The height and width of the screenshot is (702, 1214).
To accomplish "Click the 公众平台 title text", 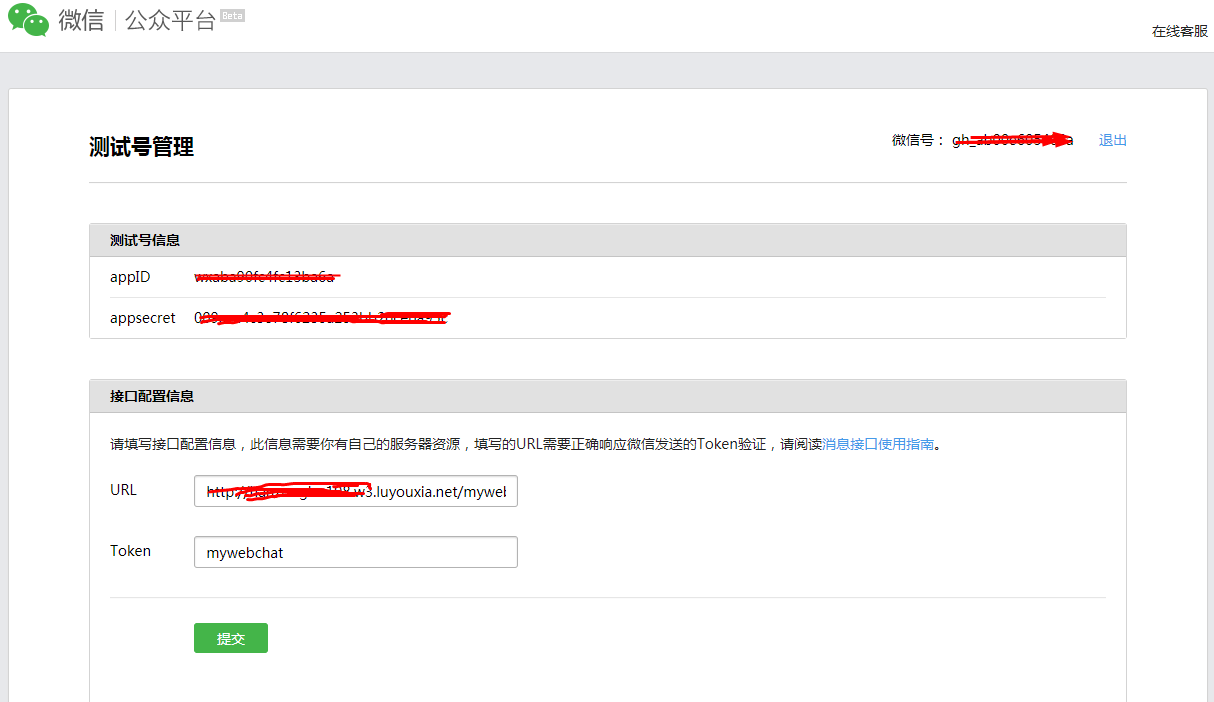I will pos(171,20).
